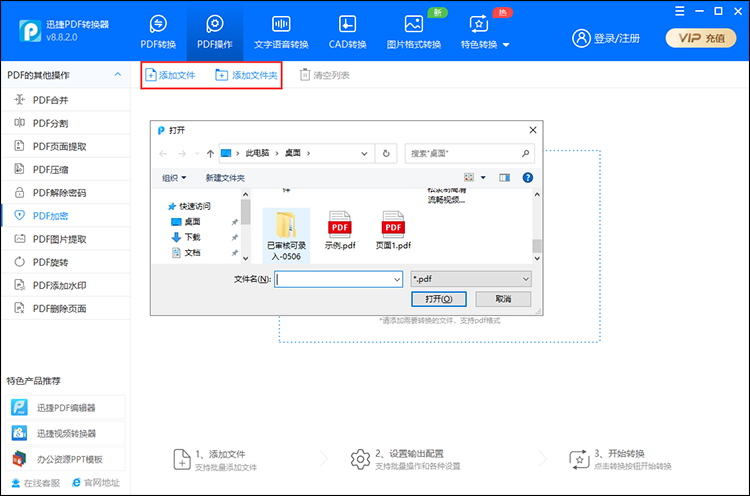Click the 添加文件 button
Viewport: 750px width, 496px height.
click(x=170, y=75)
